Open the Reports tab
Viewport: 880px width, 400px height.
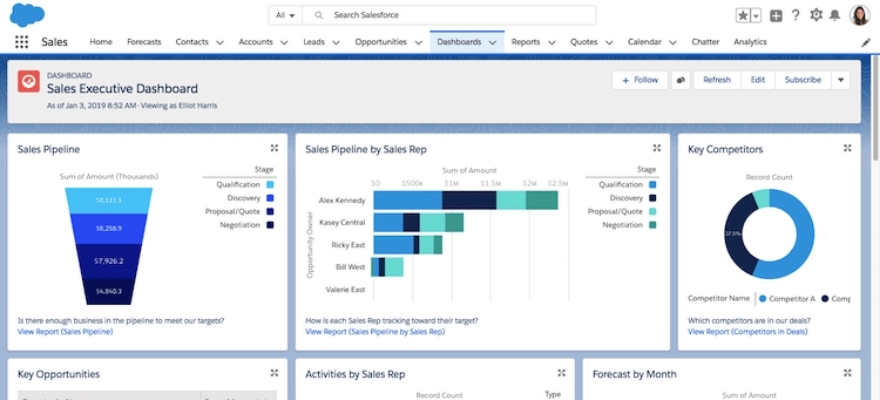click(526, 42)
